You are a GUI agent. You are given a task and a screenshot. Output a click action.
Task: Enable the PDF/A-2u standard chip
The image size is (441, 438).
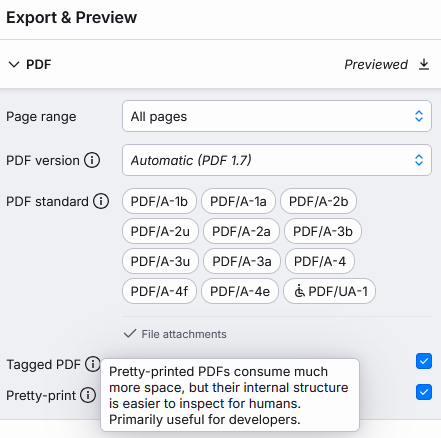160,231
